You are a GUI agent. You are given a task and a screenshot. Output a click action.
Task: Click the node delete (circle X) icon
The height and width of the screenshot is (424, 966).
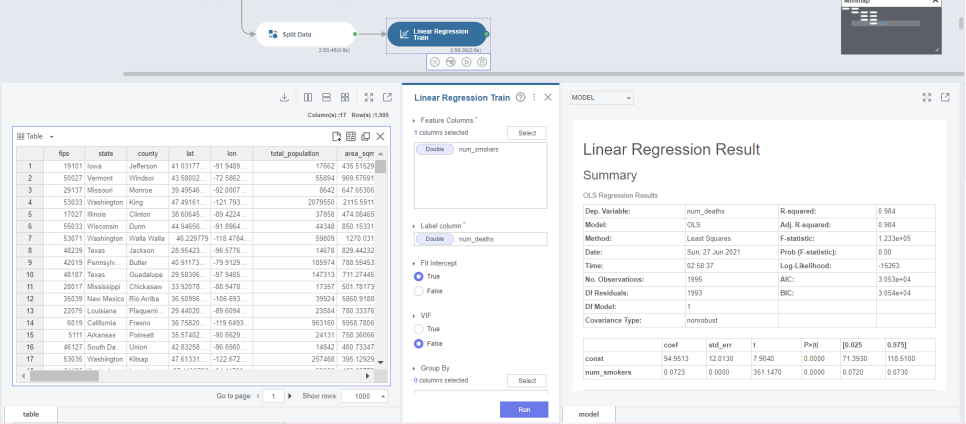(435, 62)
